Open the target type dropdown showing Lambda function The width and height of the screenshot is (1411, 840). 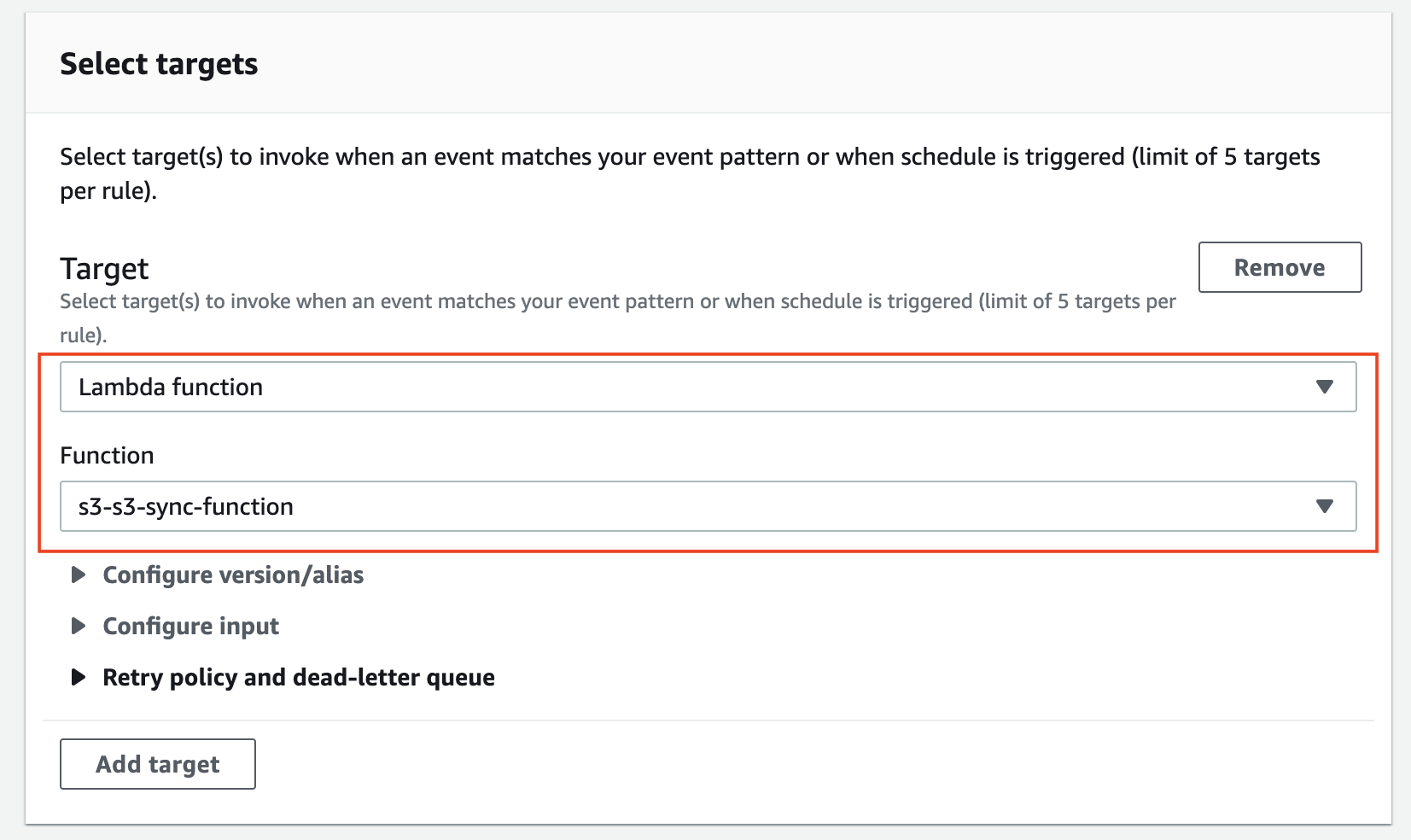(683, 387)
